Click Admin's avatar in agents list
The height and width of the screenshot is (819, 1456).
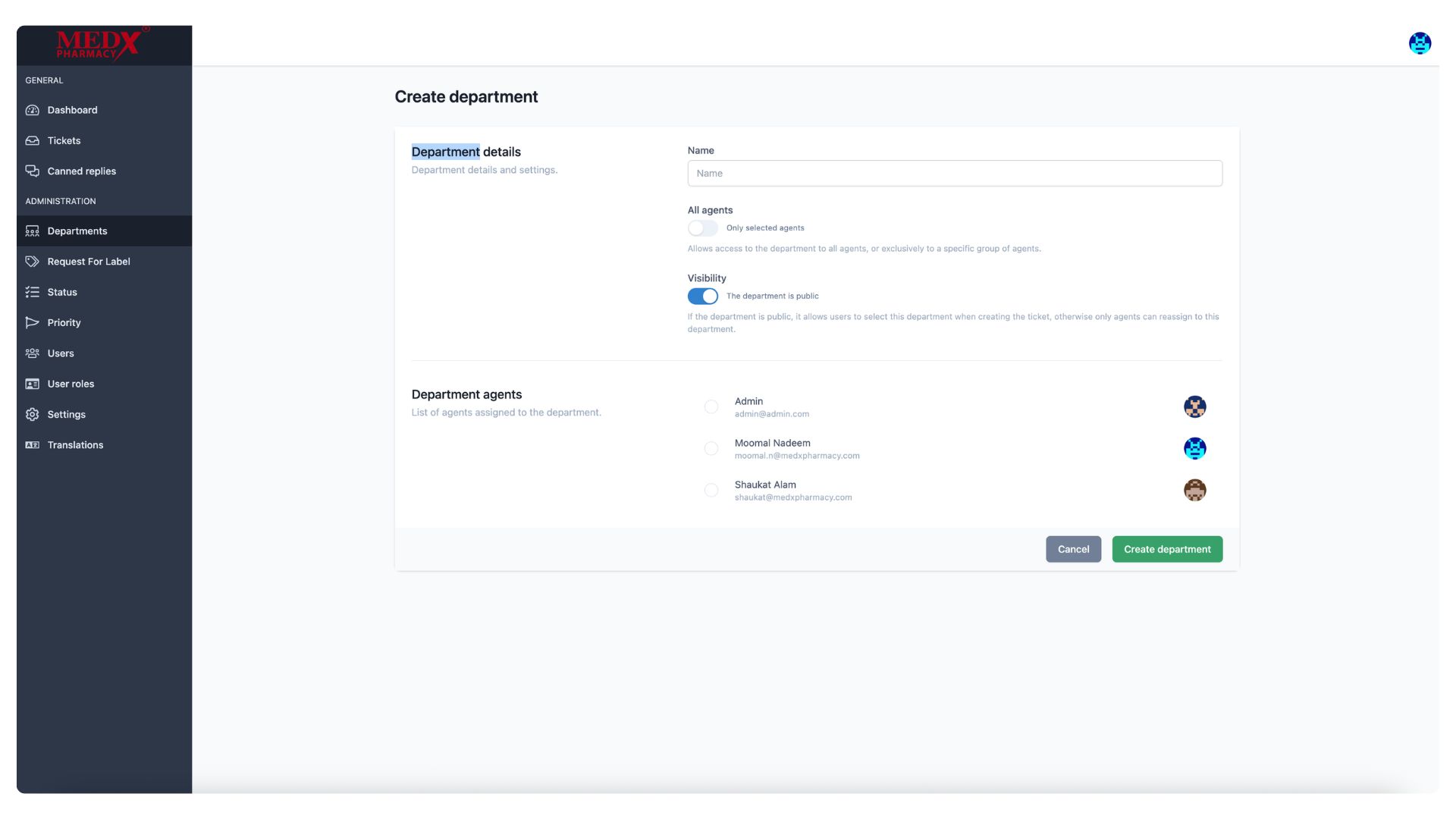coord(1194,406)
